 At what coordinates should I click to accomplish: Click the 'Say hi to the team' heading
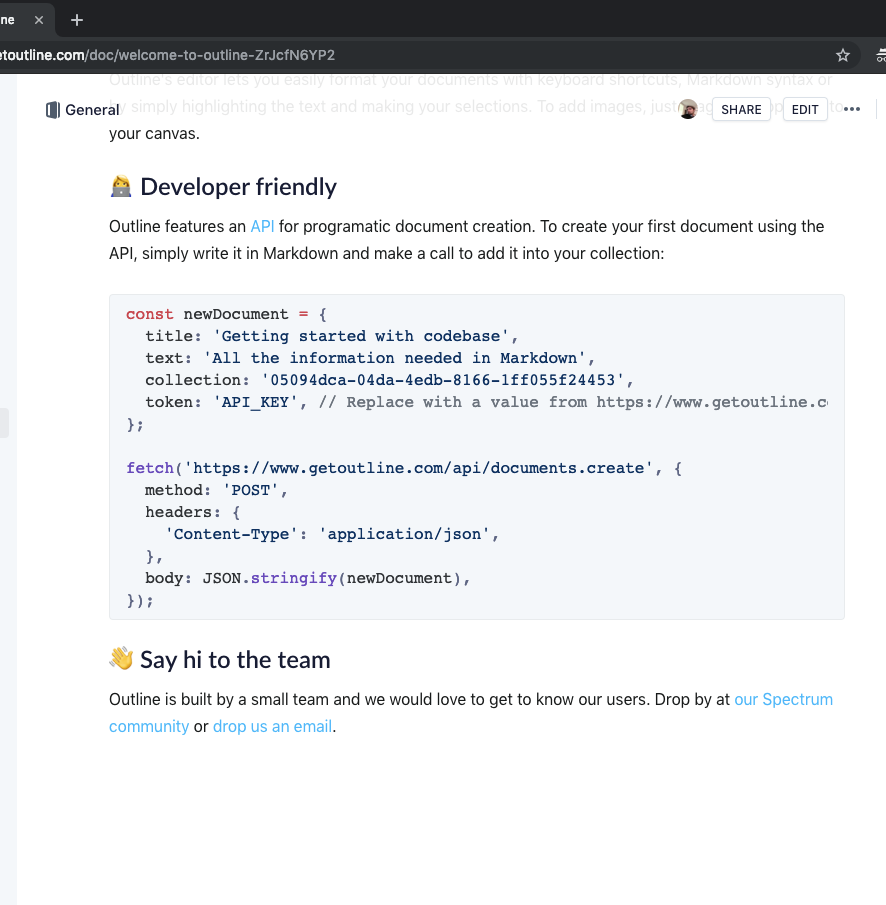235,660
